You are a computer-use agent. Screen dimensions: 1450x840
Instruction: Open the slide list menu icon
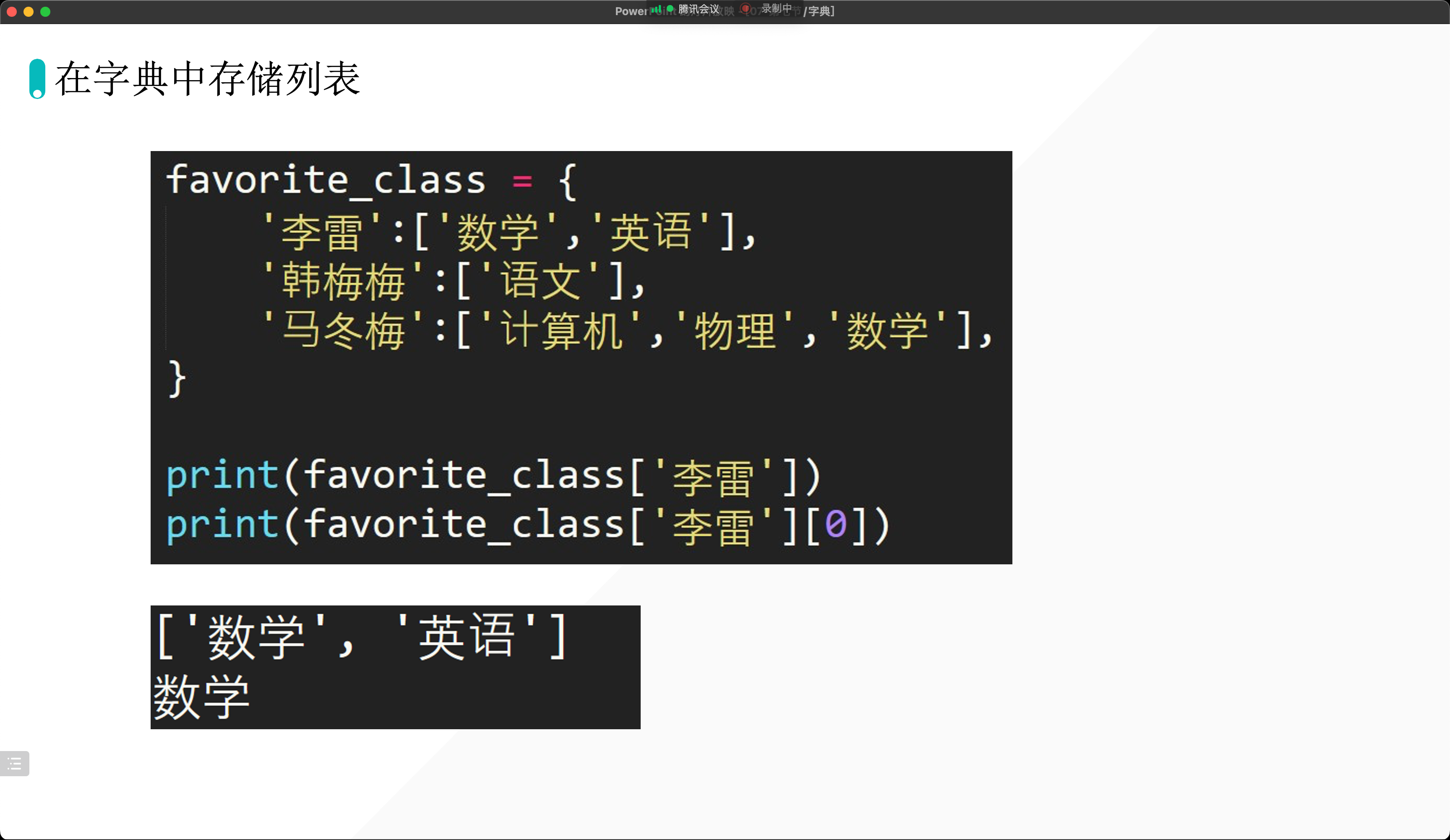click(x=14, y=764)
